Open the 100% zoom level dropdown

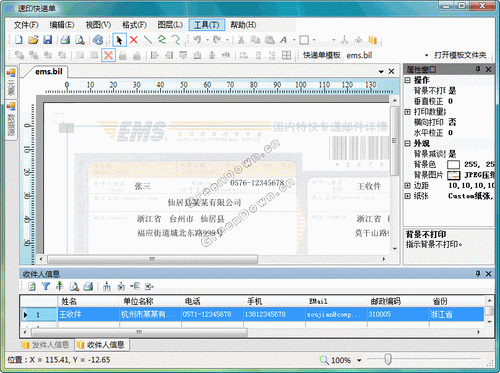pos(359,360)
